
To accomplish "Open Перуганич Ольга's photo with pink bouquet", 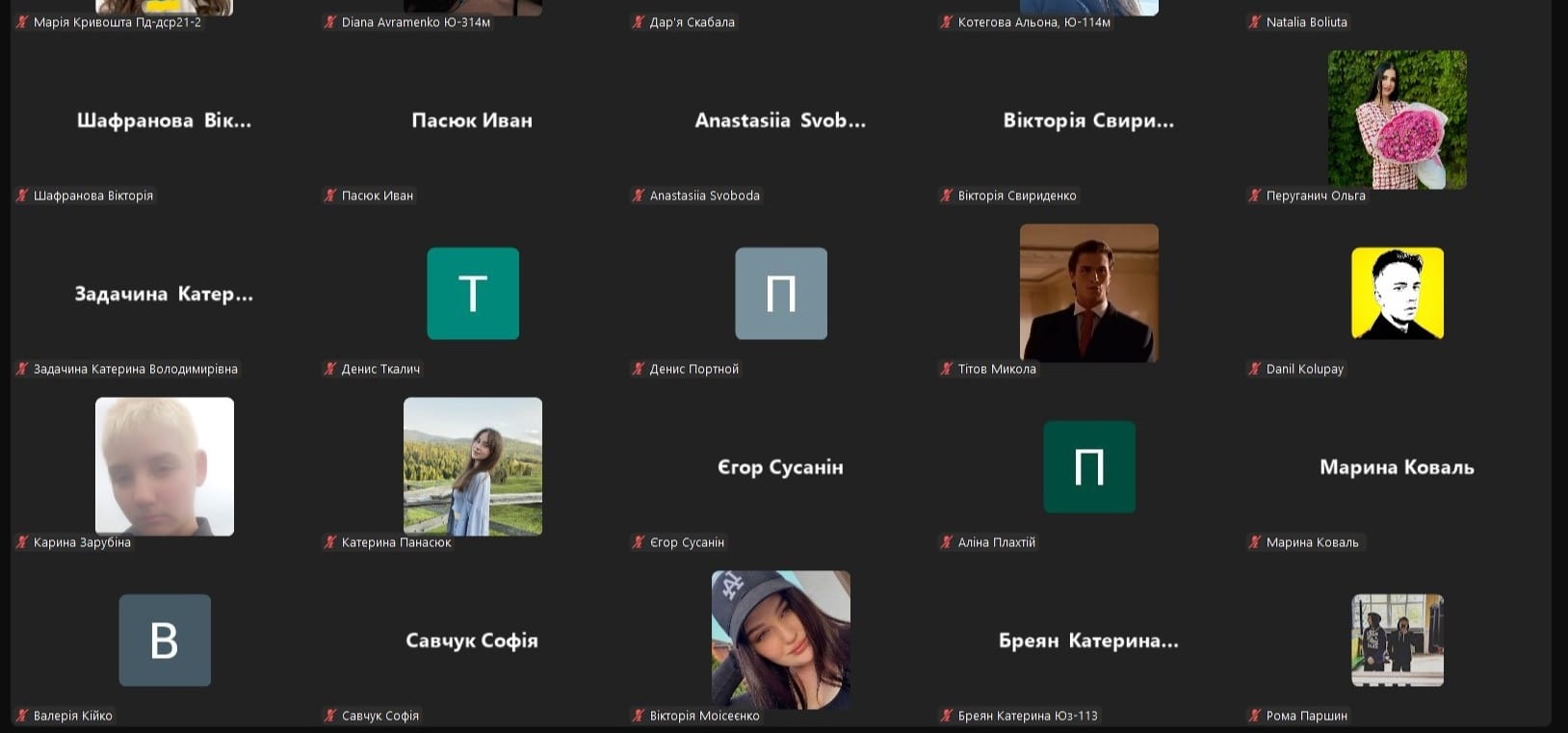I will pyautogui.click(x=1397, y=119).
